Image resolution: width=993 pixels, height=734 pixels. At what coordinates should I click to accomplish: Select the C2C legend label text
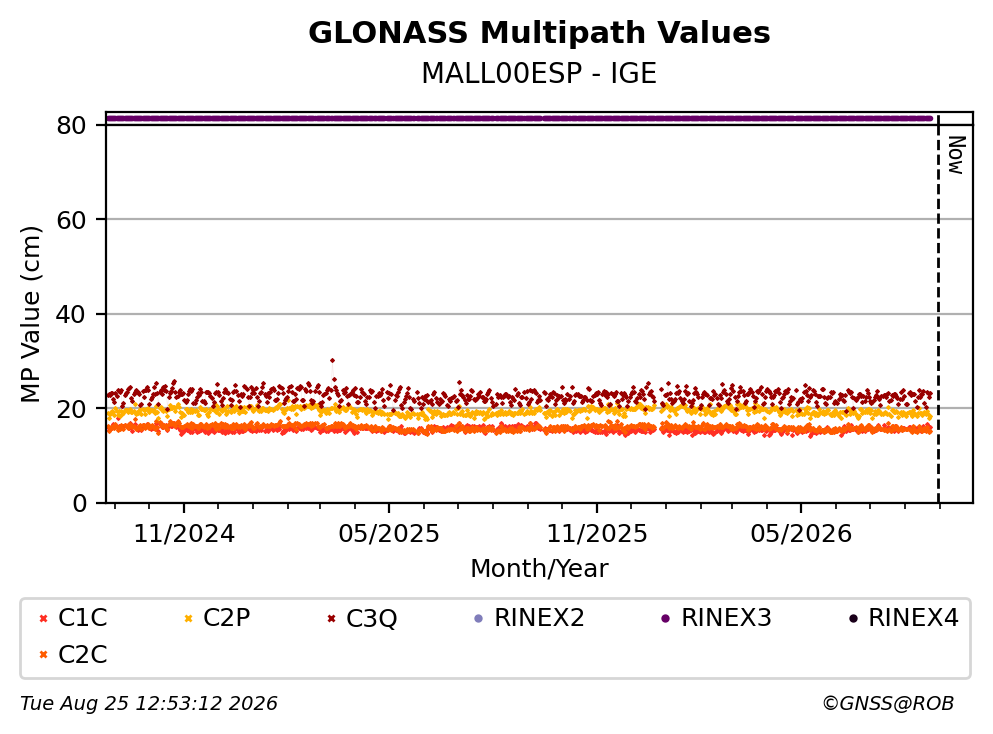pyautogui.click(x=82, y=655)
